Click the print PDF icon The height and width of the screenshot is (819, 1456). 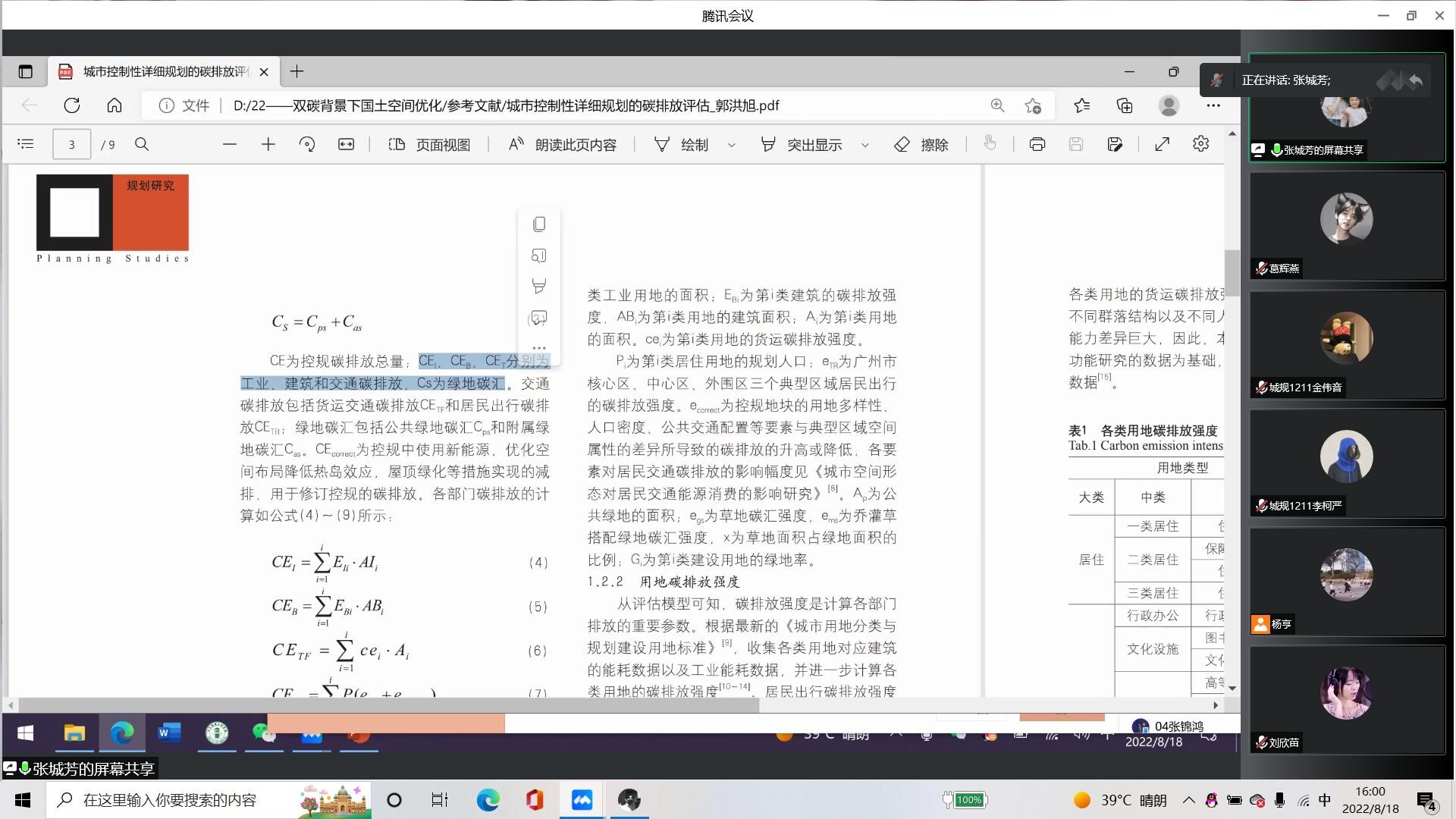click(x=1037, y=144)
